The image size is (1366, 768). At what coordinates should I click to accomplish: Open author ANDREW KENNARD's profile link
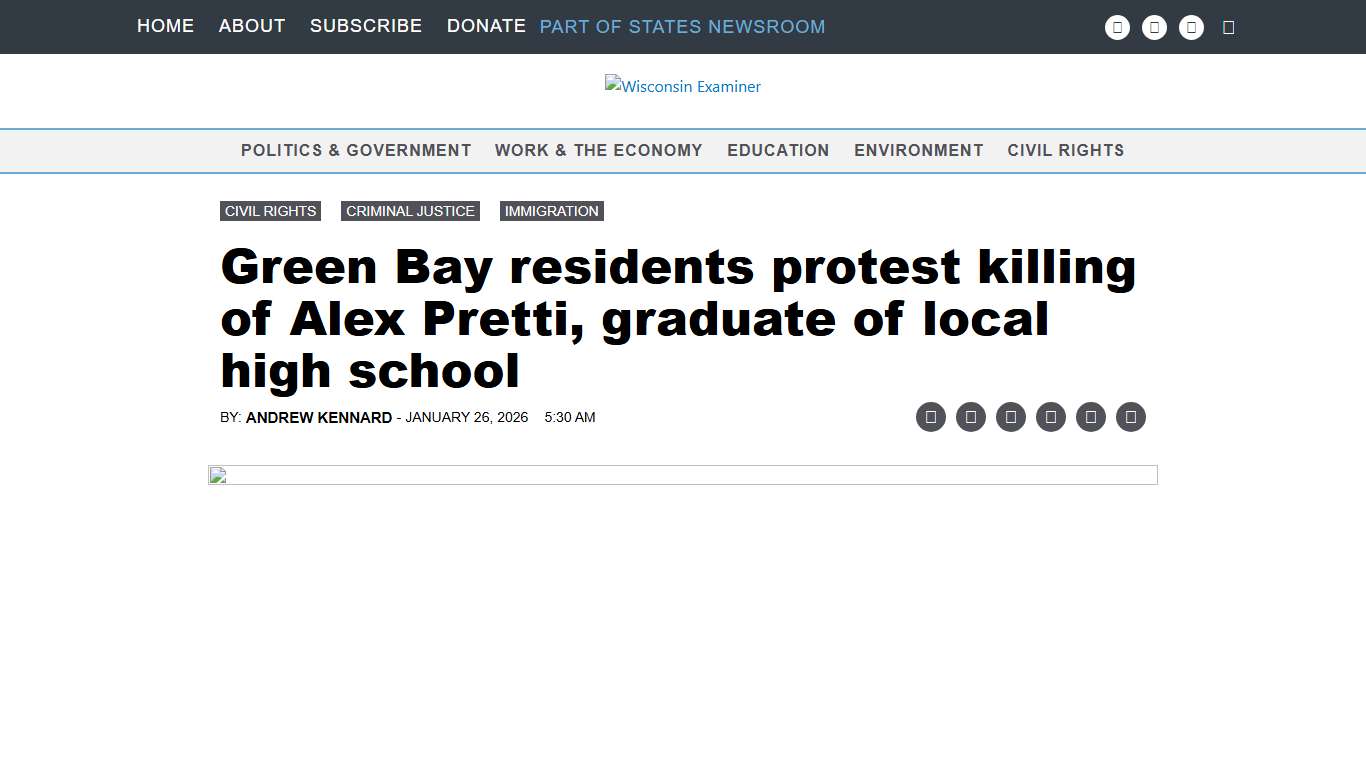pyautogui.click(x=318, y=417)
